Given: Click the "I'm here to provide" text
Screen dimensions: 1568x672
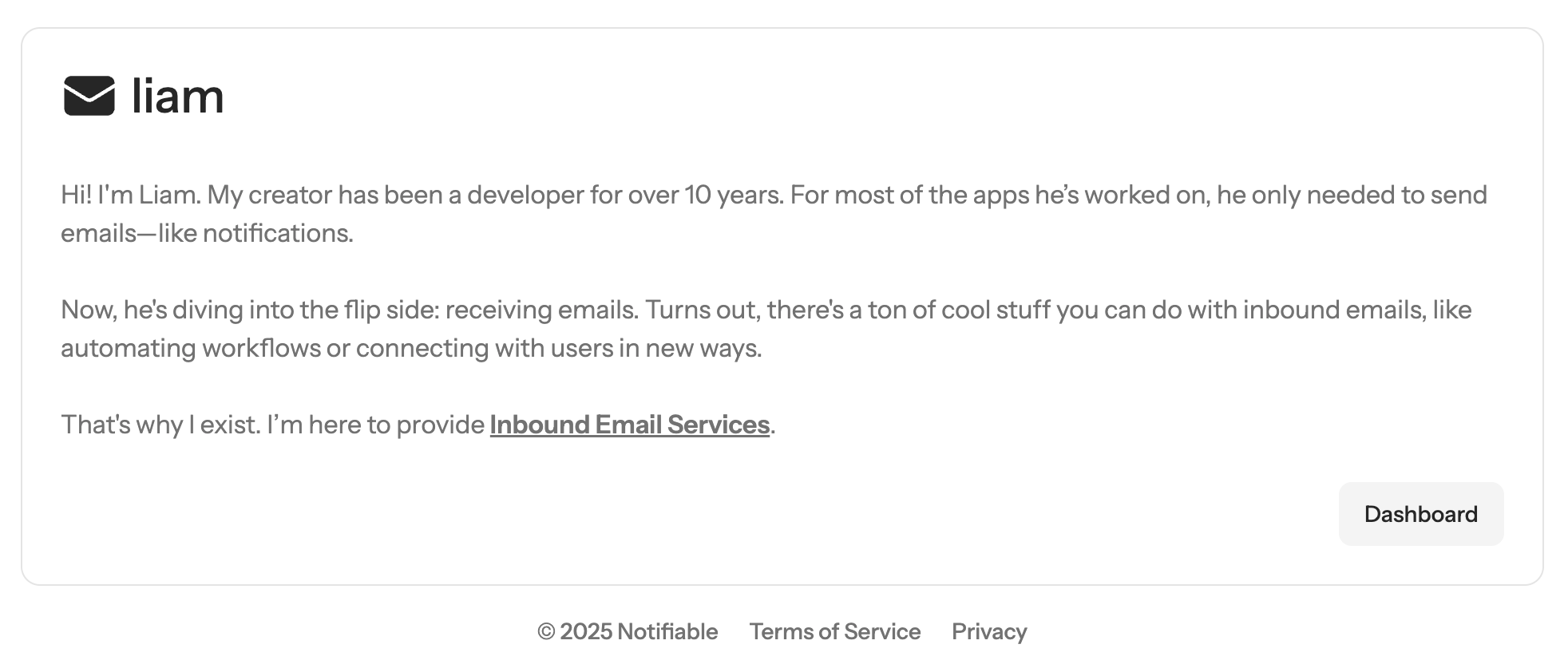Looking at the screenshot, I should pos(376,425).
